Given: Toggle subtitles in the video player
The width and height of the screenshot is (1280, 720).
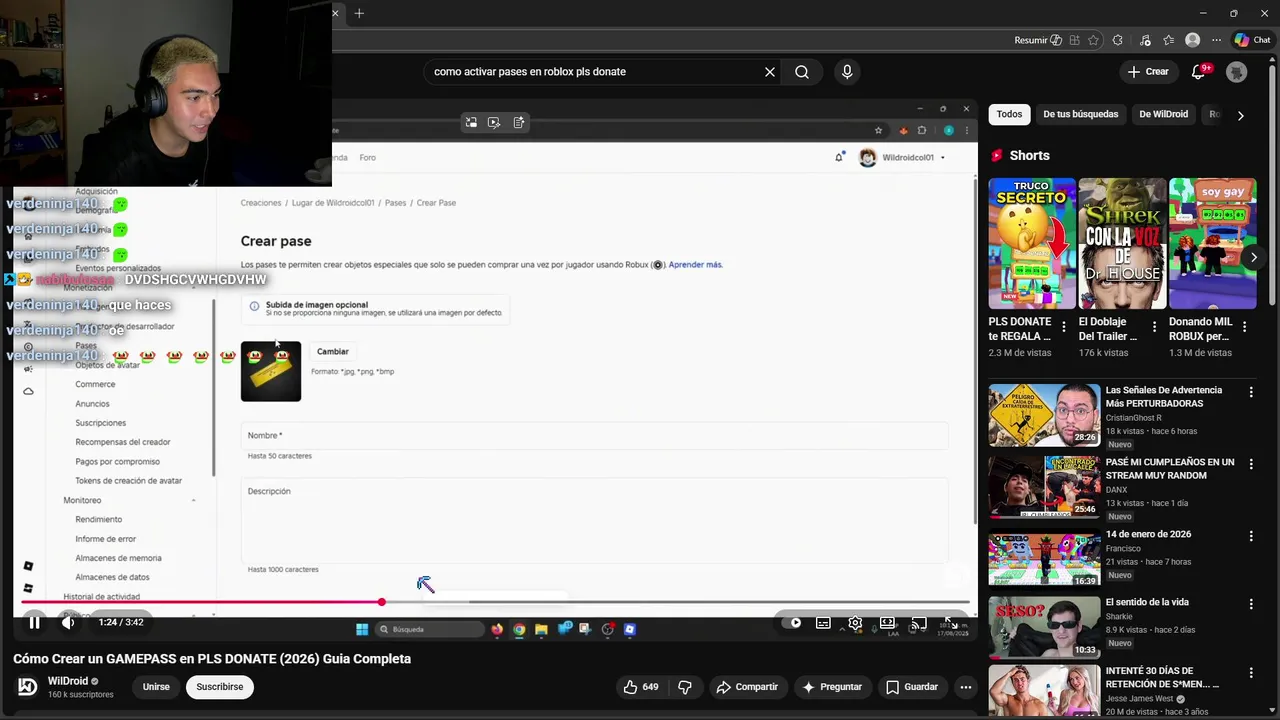Looking at the screenshot, I should coord(823,623).
